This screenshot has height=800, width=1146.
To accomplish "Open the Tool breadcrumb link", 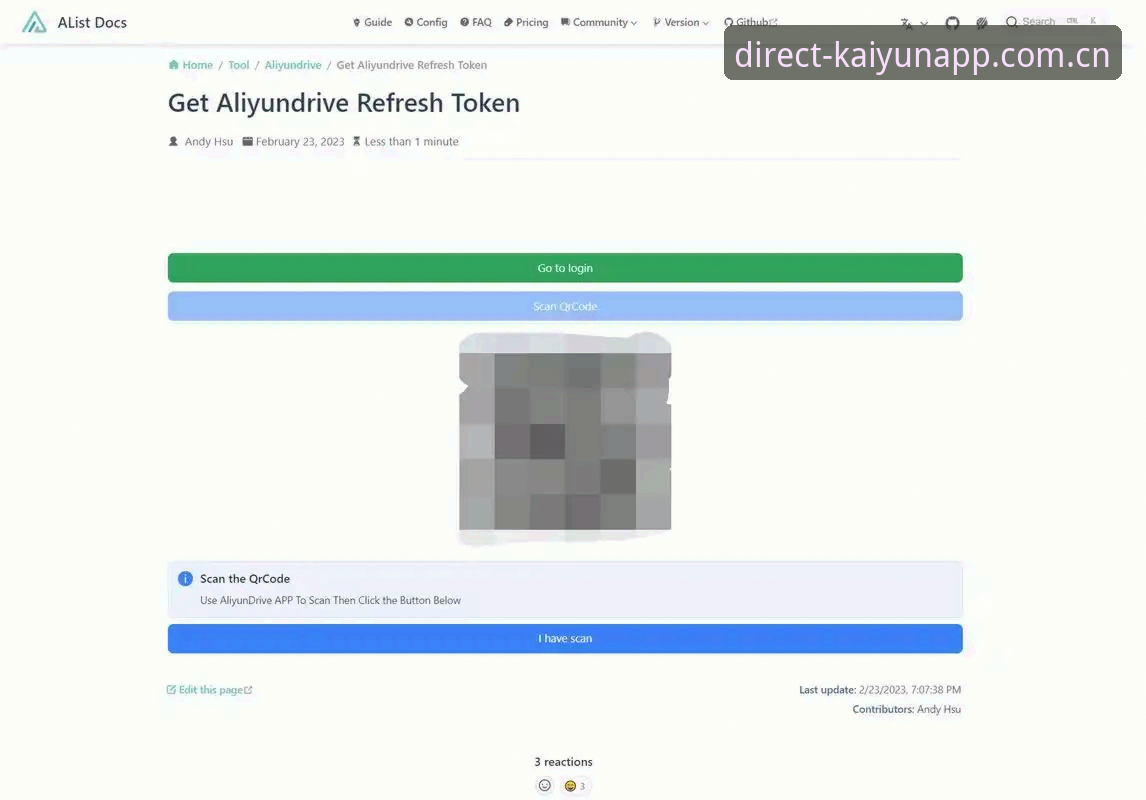I will 238,65.
